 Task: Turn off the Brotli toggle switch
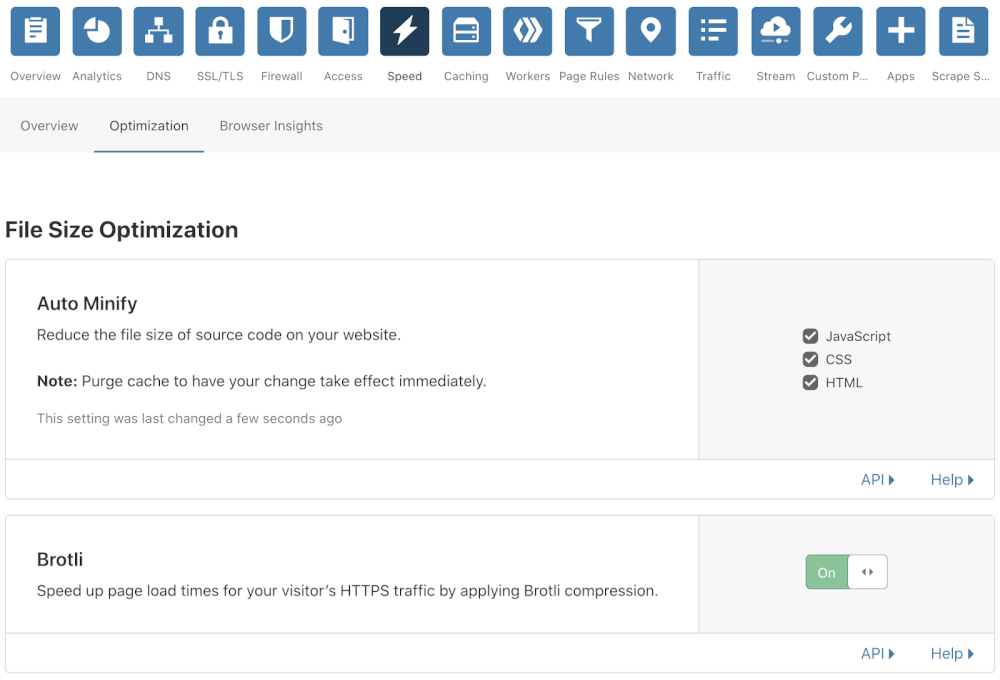coord(846,572)
